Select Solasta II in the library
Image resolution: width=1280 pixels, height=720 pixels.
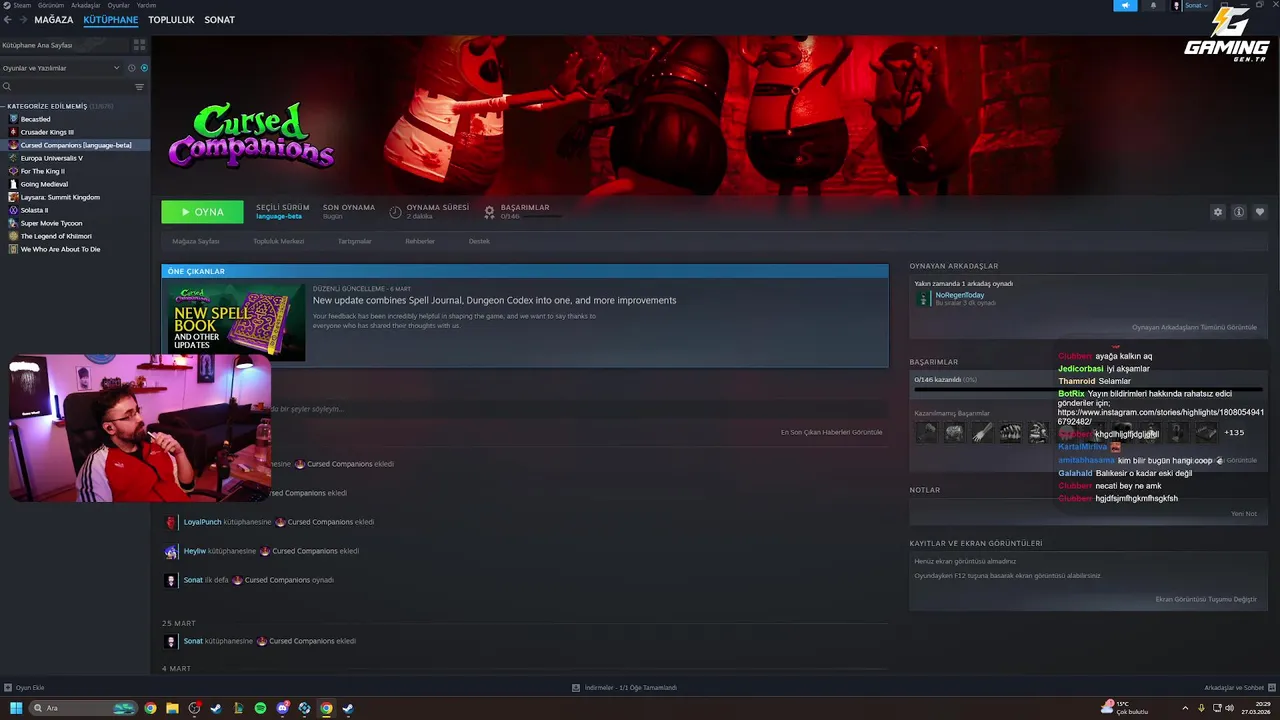point(75,210)
